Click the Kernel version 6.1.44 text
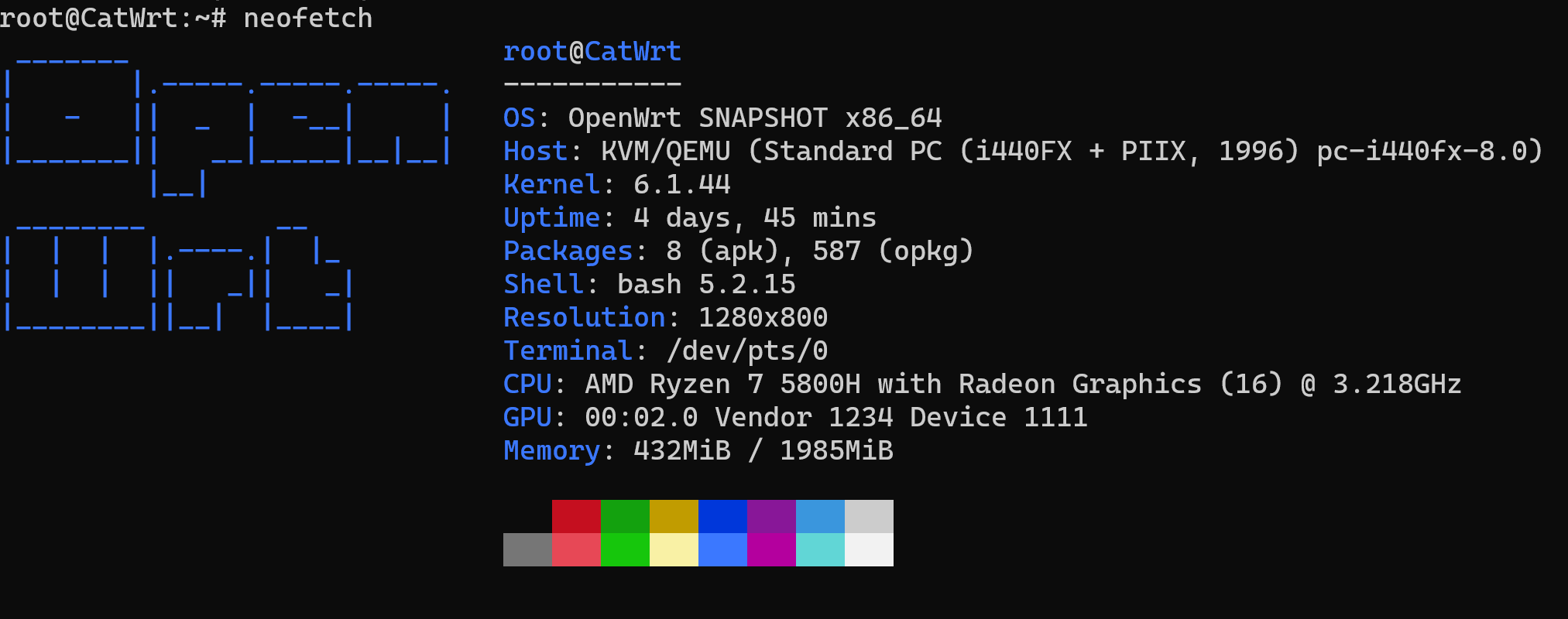The width and height of the screenshot is (1568, 619). point(681,185)
